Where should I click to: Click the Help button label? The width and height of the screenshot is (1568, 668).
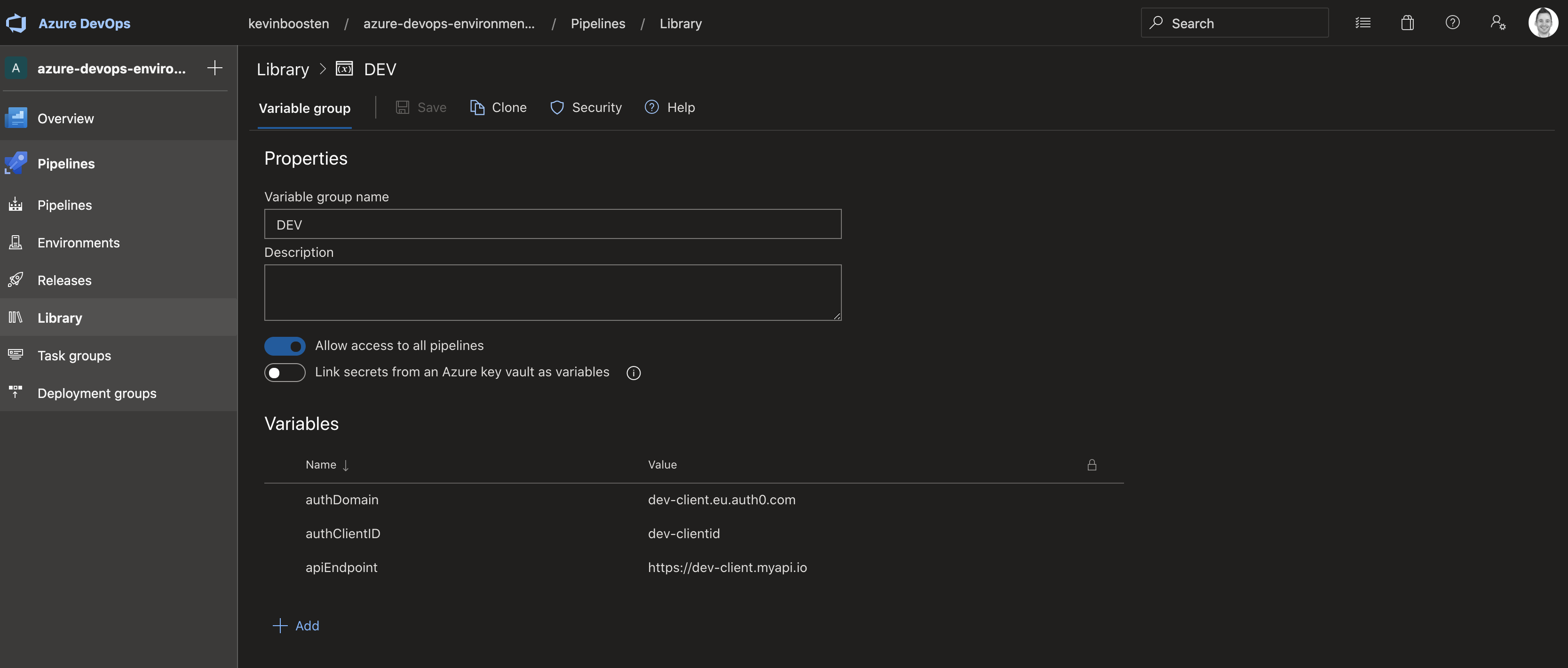pyautogui.click(x=681, y=107)
